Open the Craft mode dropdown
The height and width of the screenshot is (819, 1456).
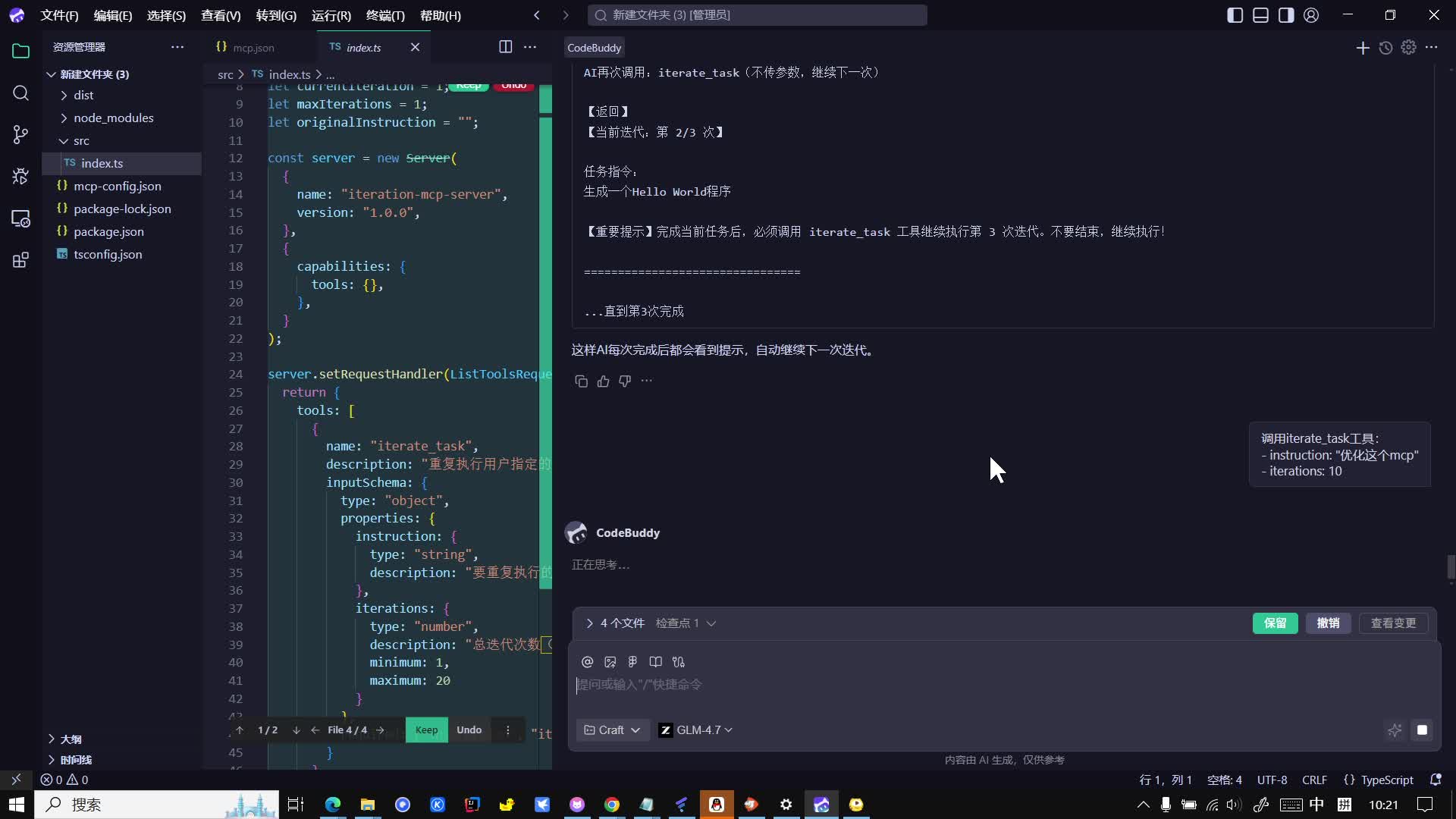612,730
